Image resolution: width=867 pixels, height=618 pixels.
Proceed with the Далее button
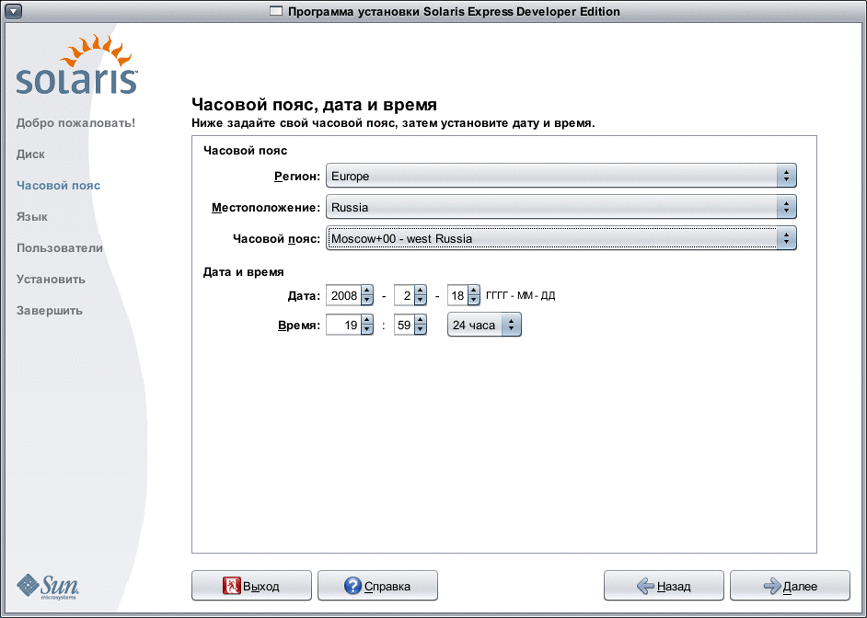click(x=790, y=585)
